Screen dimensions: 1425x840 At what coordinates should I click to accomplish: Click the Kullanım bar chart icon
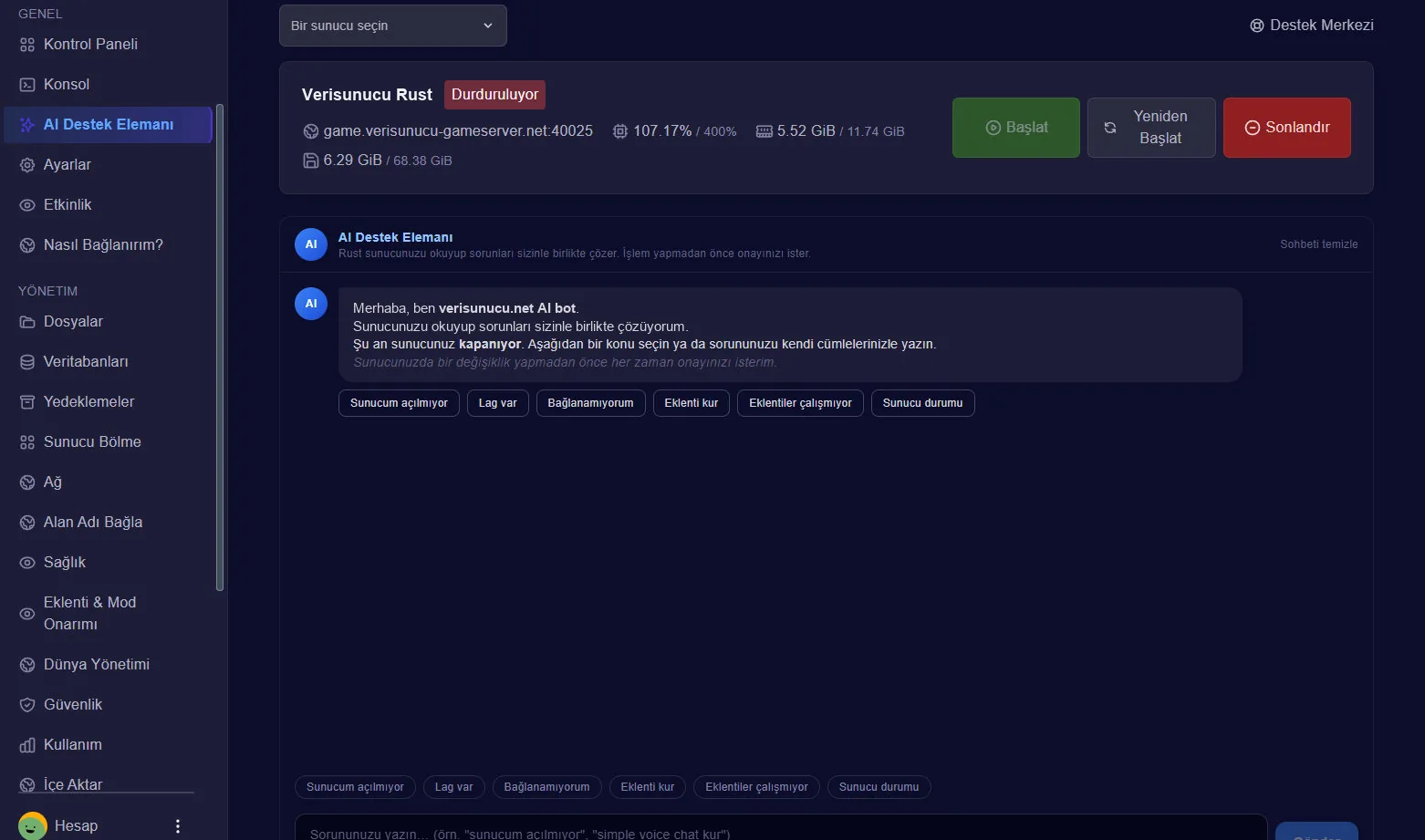click(27, 745)
